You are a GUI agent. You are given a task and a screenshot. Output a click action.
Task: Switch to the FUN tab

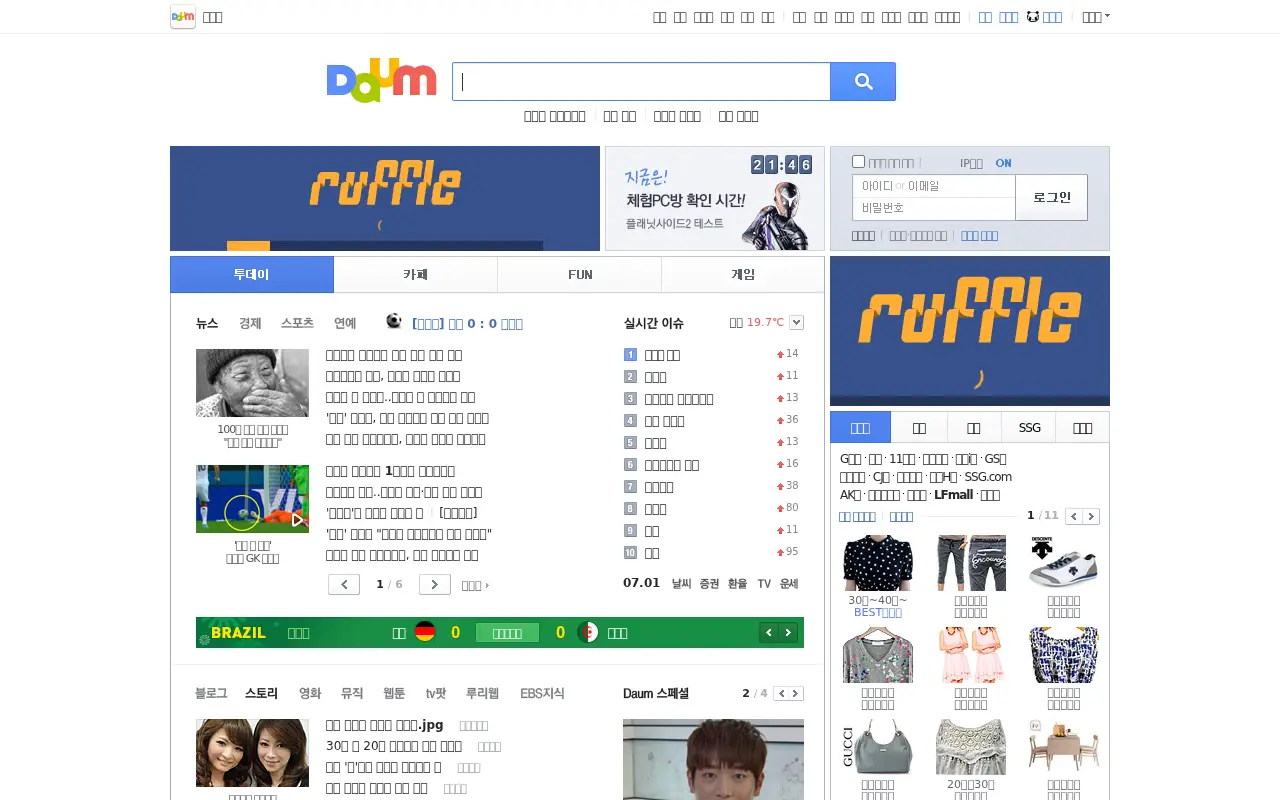(580, 274)
